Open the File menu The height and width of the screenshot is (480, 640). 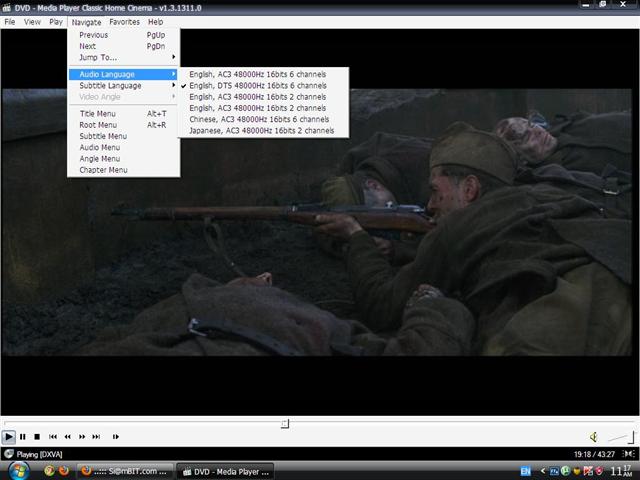(x=10, y=22)
